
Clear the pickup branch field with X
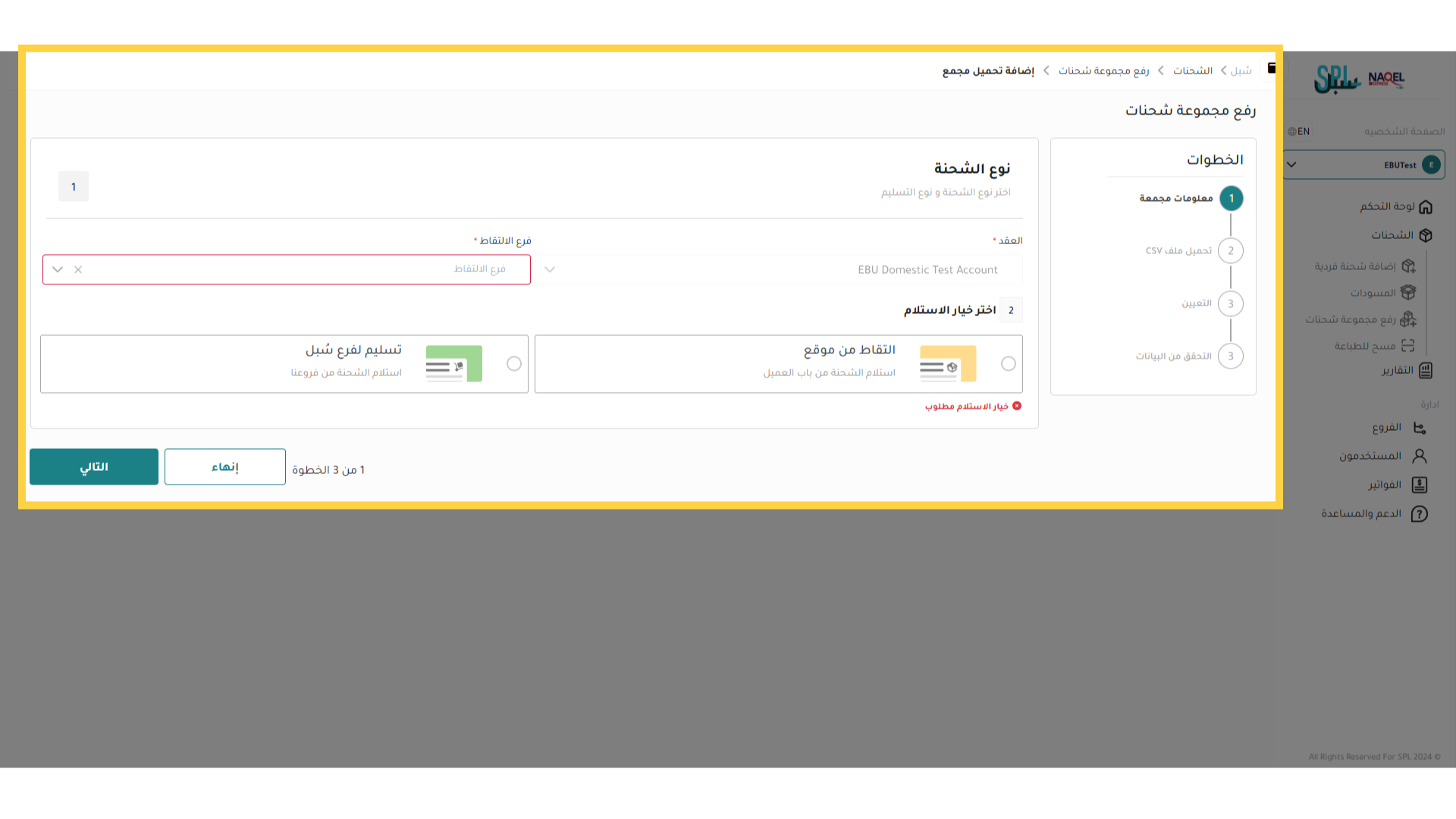click(78, 269)
